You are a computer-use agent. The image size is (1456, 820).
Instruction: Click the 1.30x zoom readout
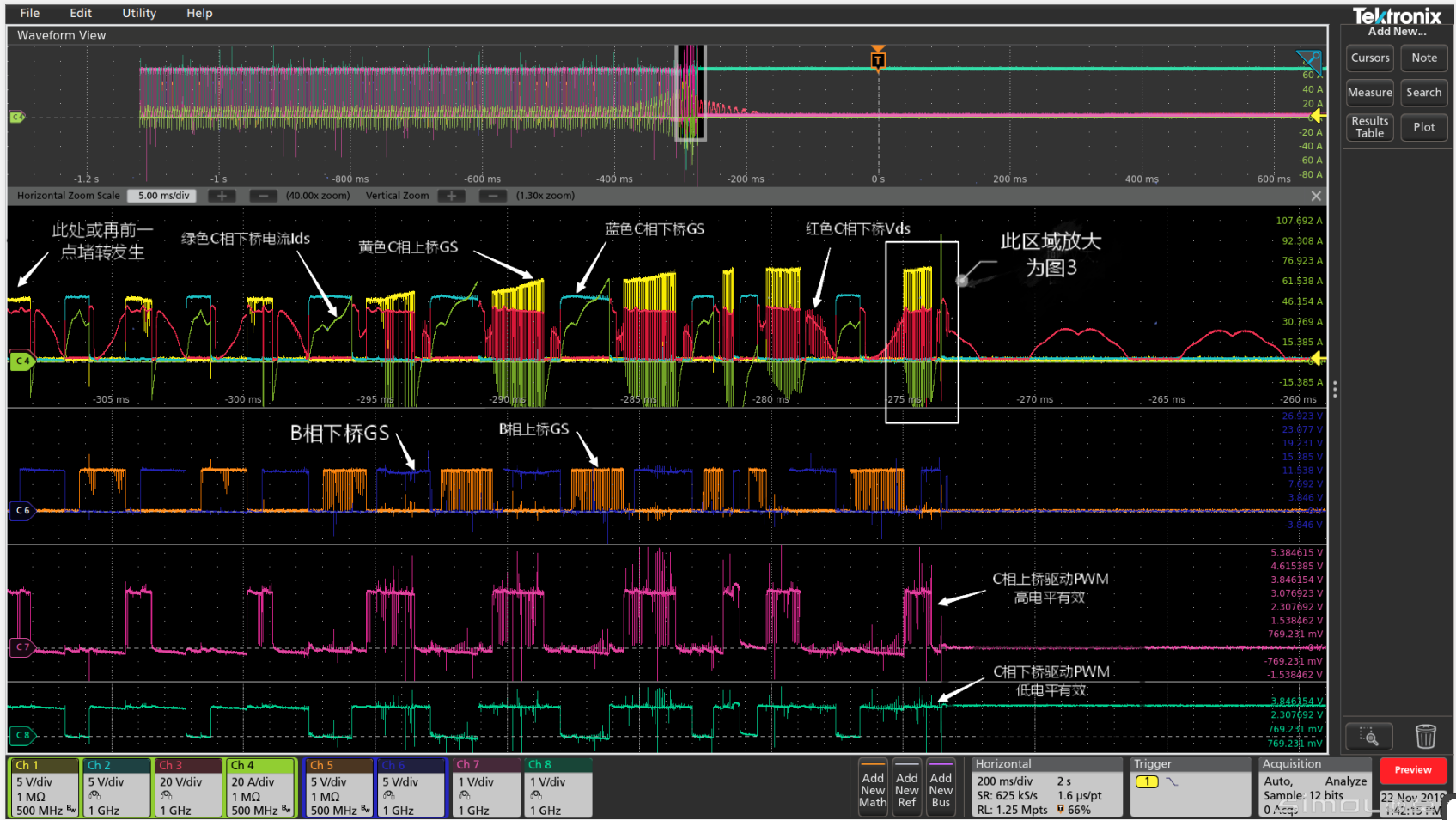click(545, 196)
